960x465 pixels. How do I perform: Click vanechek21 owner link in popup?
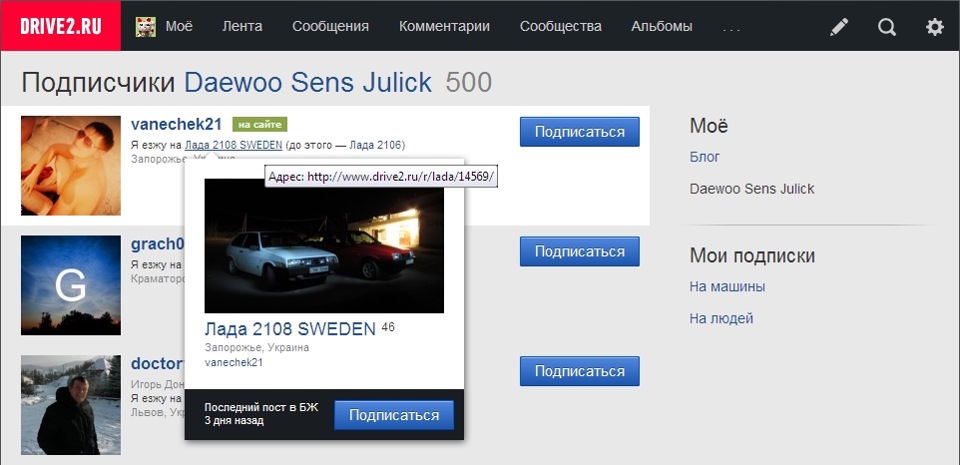(x=234, y=362)
